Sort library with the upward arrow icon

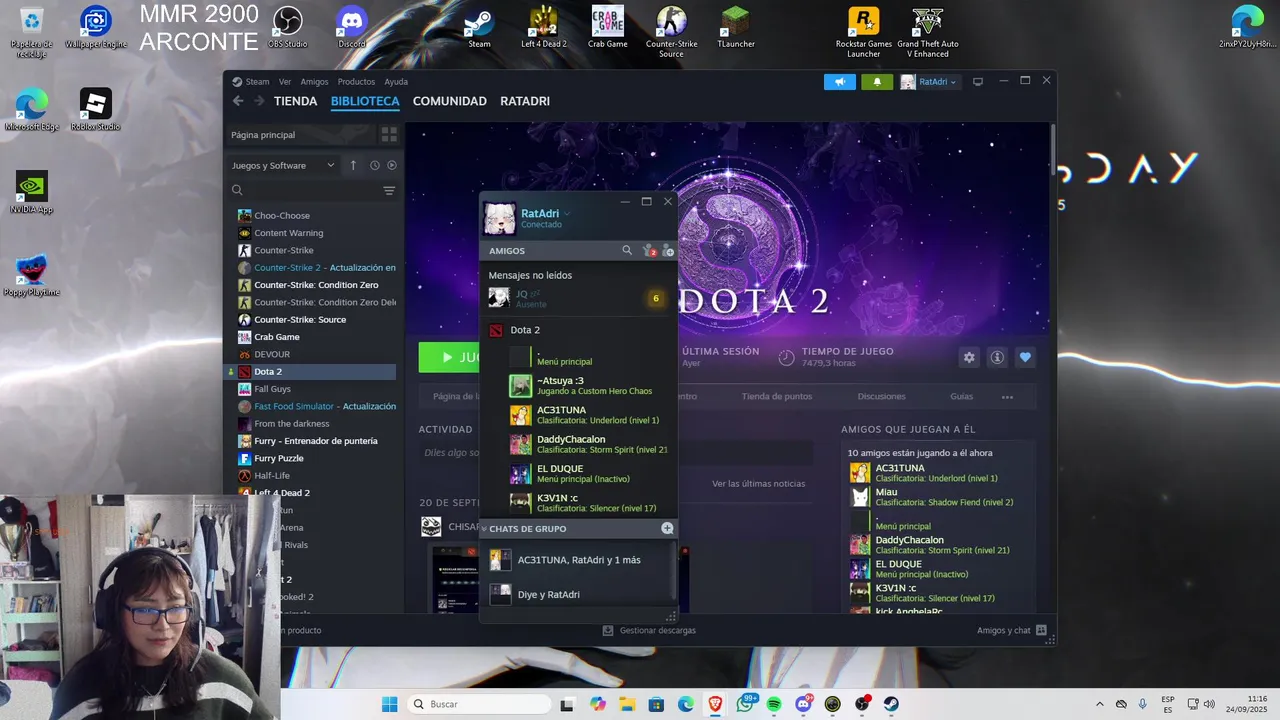(x=353, y=165)
